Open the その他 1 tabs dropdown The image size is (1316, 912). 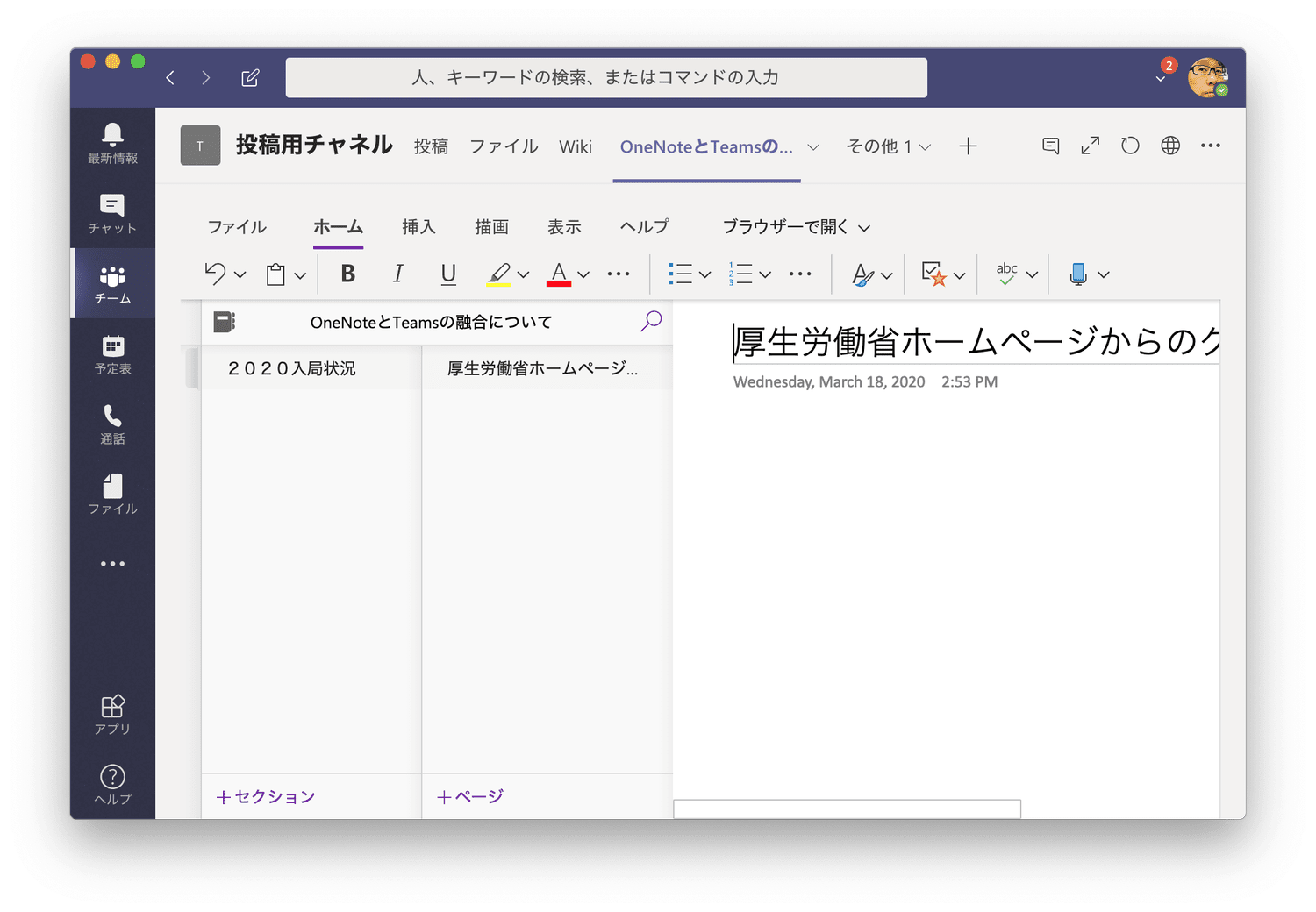pyautogui.click(x=888, y=146)
